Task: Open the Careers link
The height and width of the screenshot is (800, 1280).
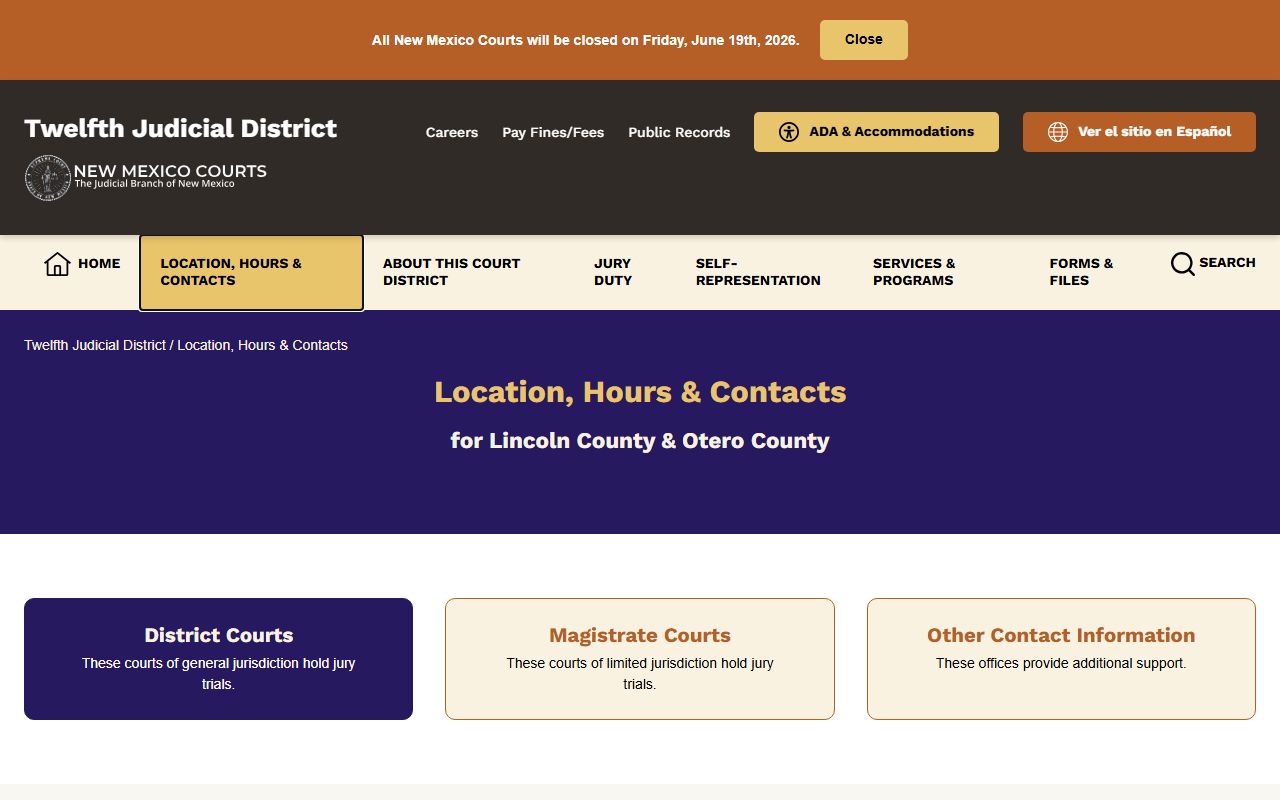Action: point(452,132)
